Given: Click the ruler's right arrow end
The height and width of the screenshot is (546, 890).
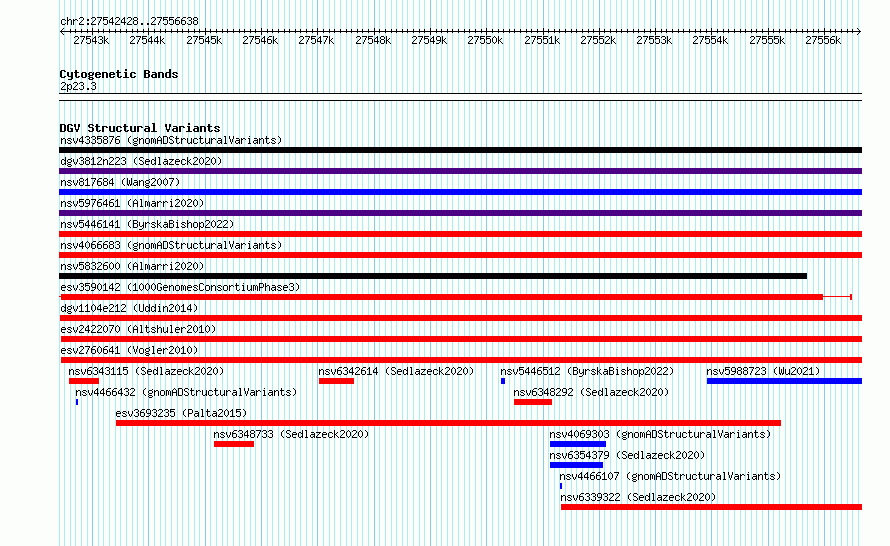Looking at the screenshot, I should (859, 32).
